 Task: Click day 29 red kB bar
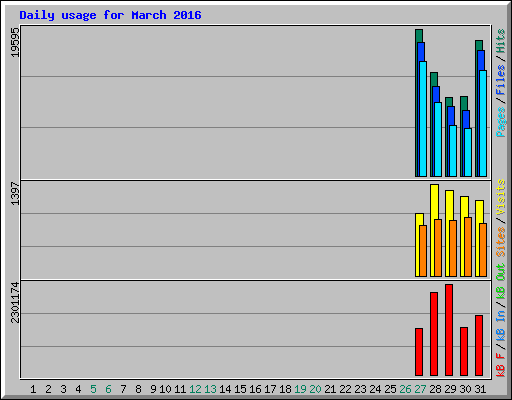click(449, 330)
